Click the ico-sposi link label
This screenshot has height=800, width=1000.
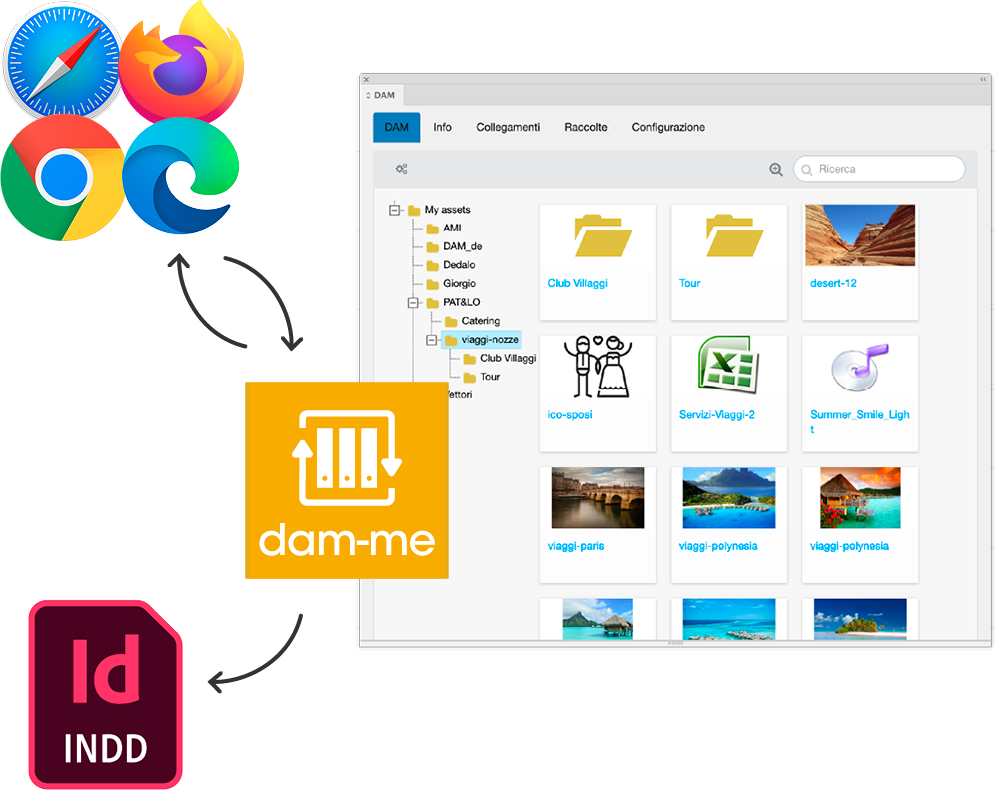coord(570,415)
